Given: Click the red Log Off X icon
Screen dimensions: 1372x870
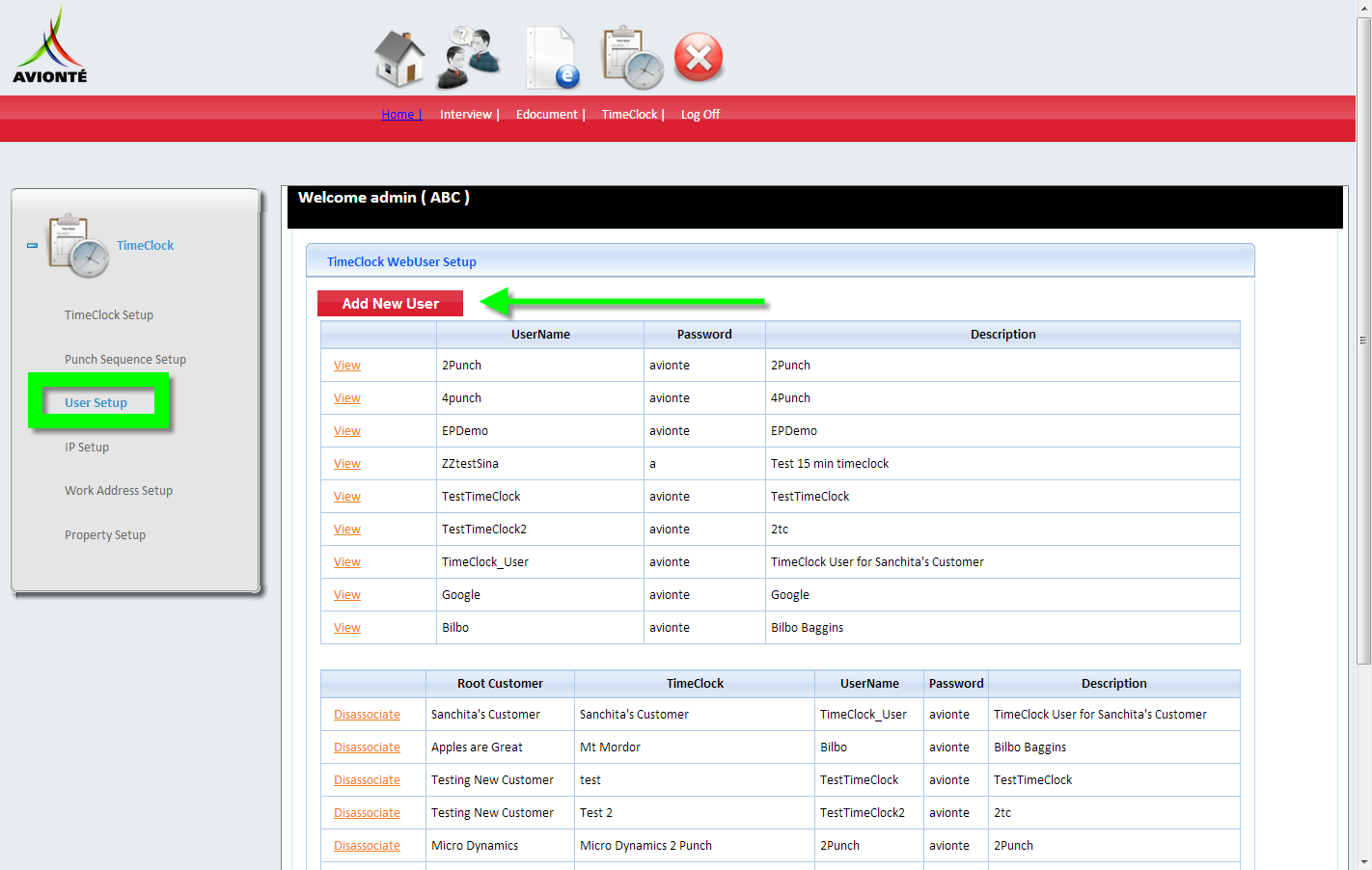Looking at the screenshot, I should (699, 58).
